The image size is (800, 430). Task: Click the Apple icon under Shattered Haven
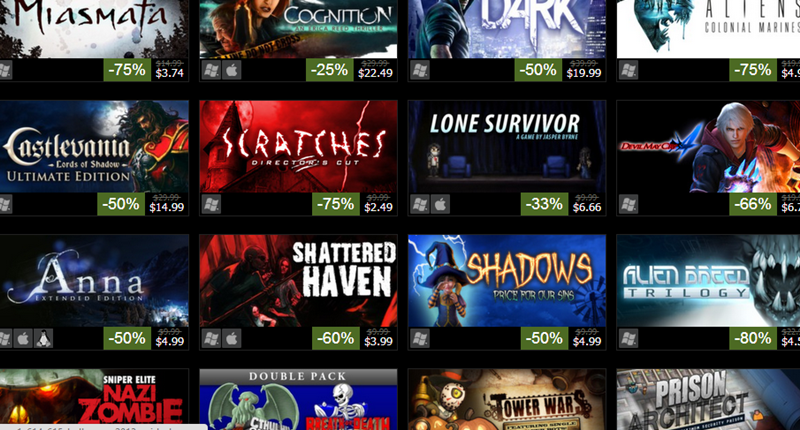click(232, 339)
